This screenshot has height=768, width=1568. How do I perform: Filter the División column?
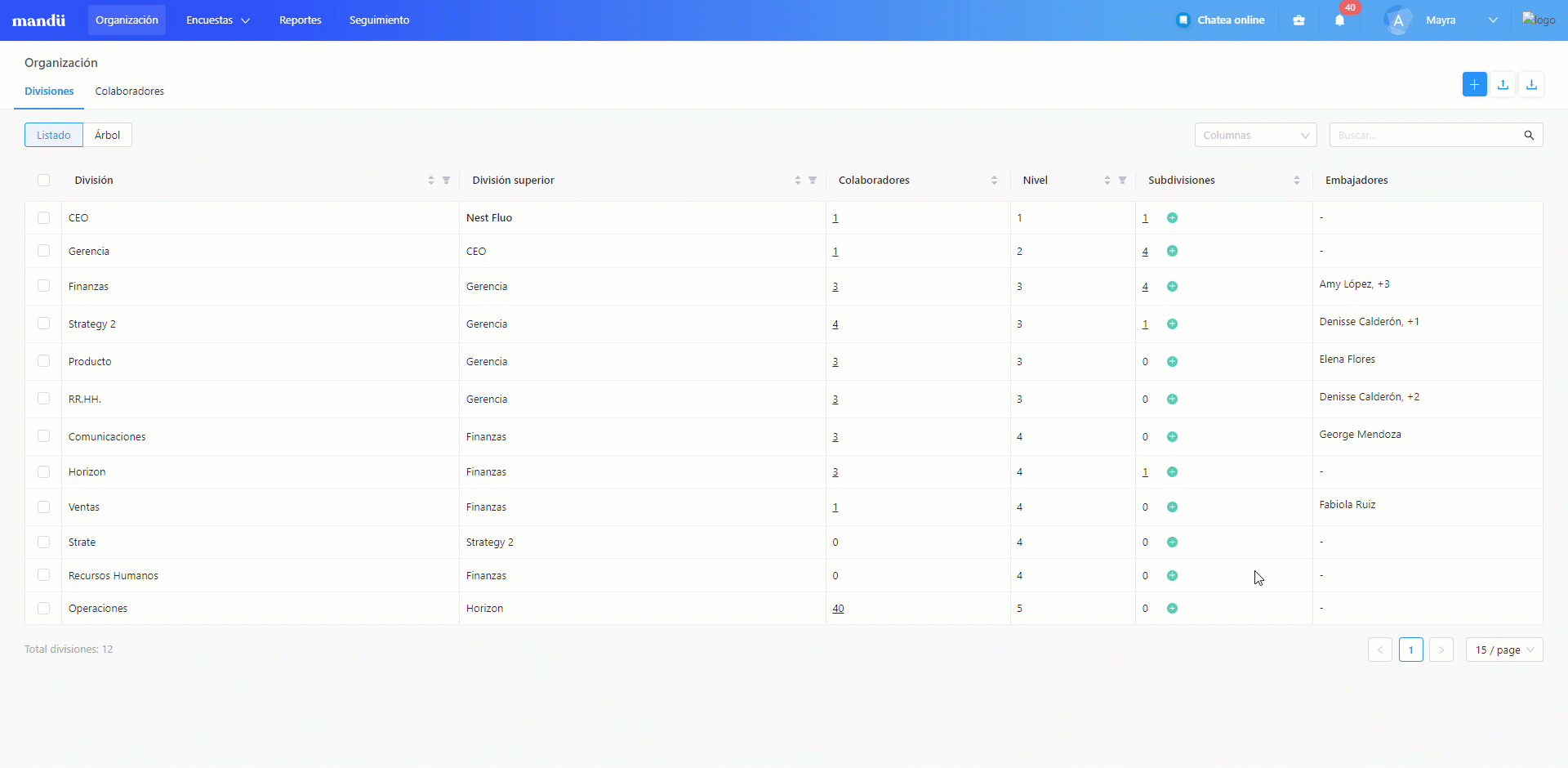click(446, 181)
